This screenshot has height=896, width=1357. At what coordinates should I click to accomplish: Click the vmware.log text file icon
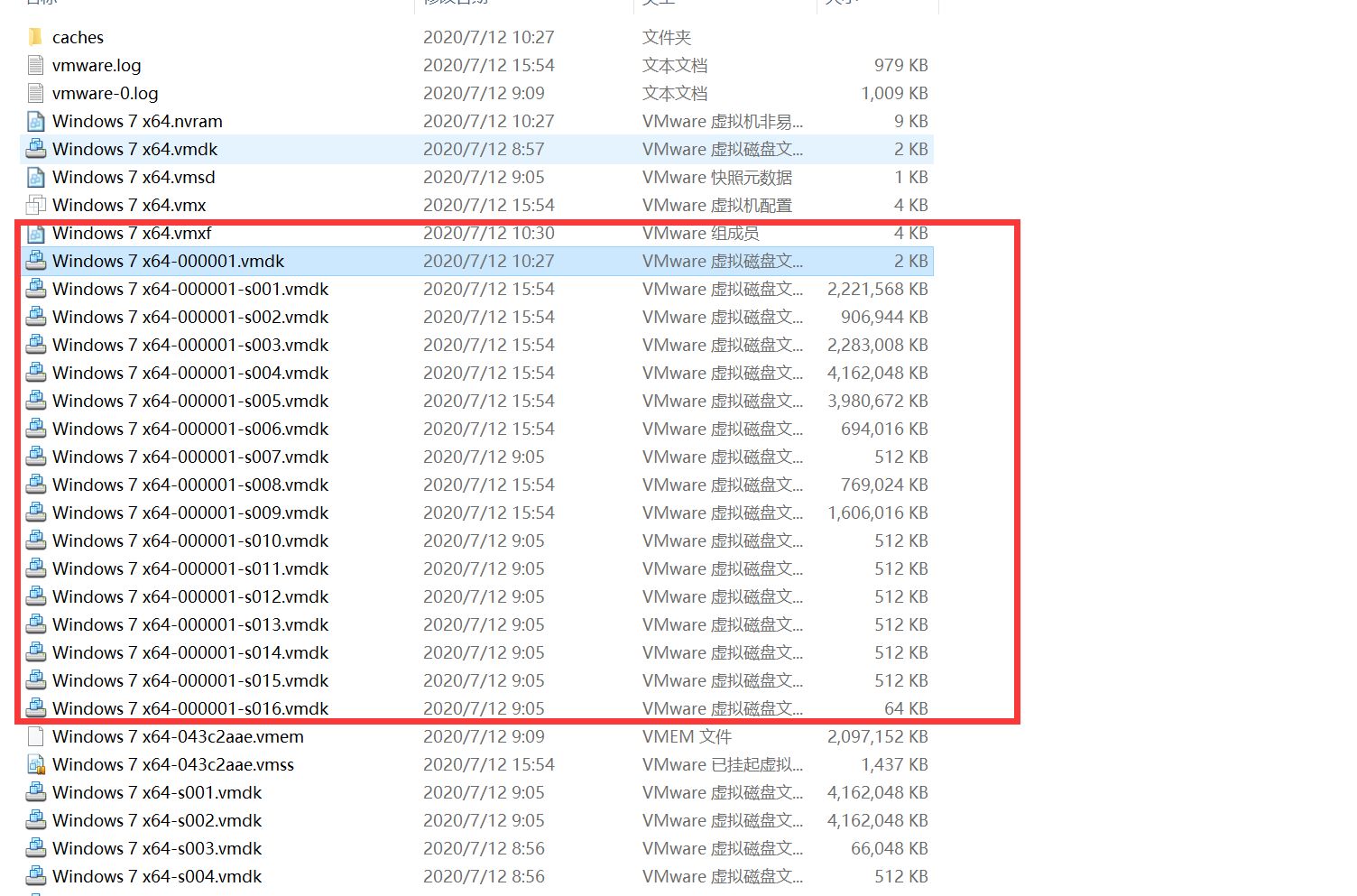pos(35,65)
